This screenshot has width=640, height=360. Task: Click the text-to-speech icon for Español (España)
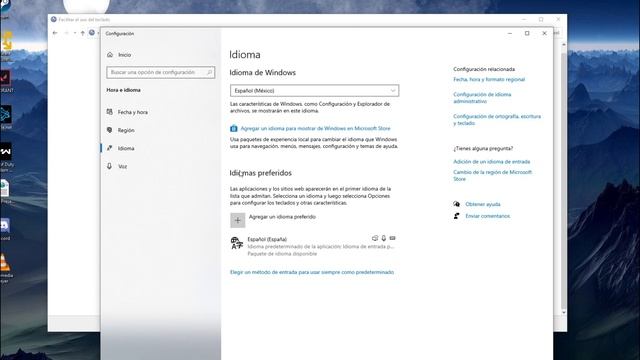[x=375, y=238]
